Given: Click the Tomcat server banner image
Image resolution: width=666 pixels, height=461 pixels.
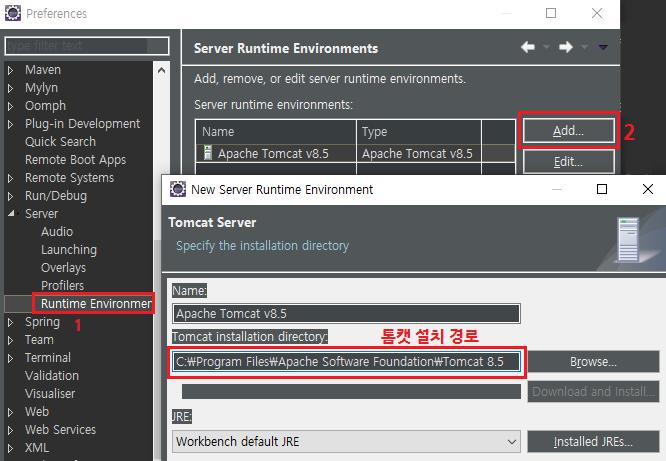Looking at the screenshot, I should pyautogui.click(x=629, y=240).
